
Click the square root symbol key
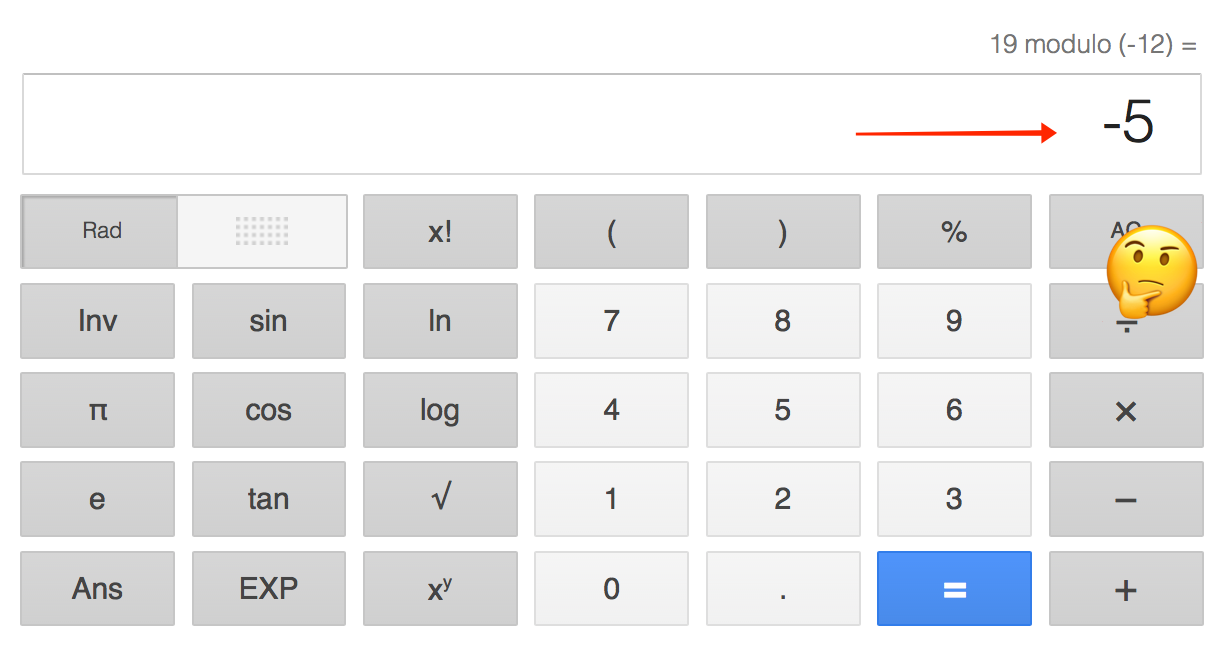coord(440,499)
